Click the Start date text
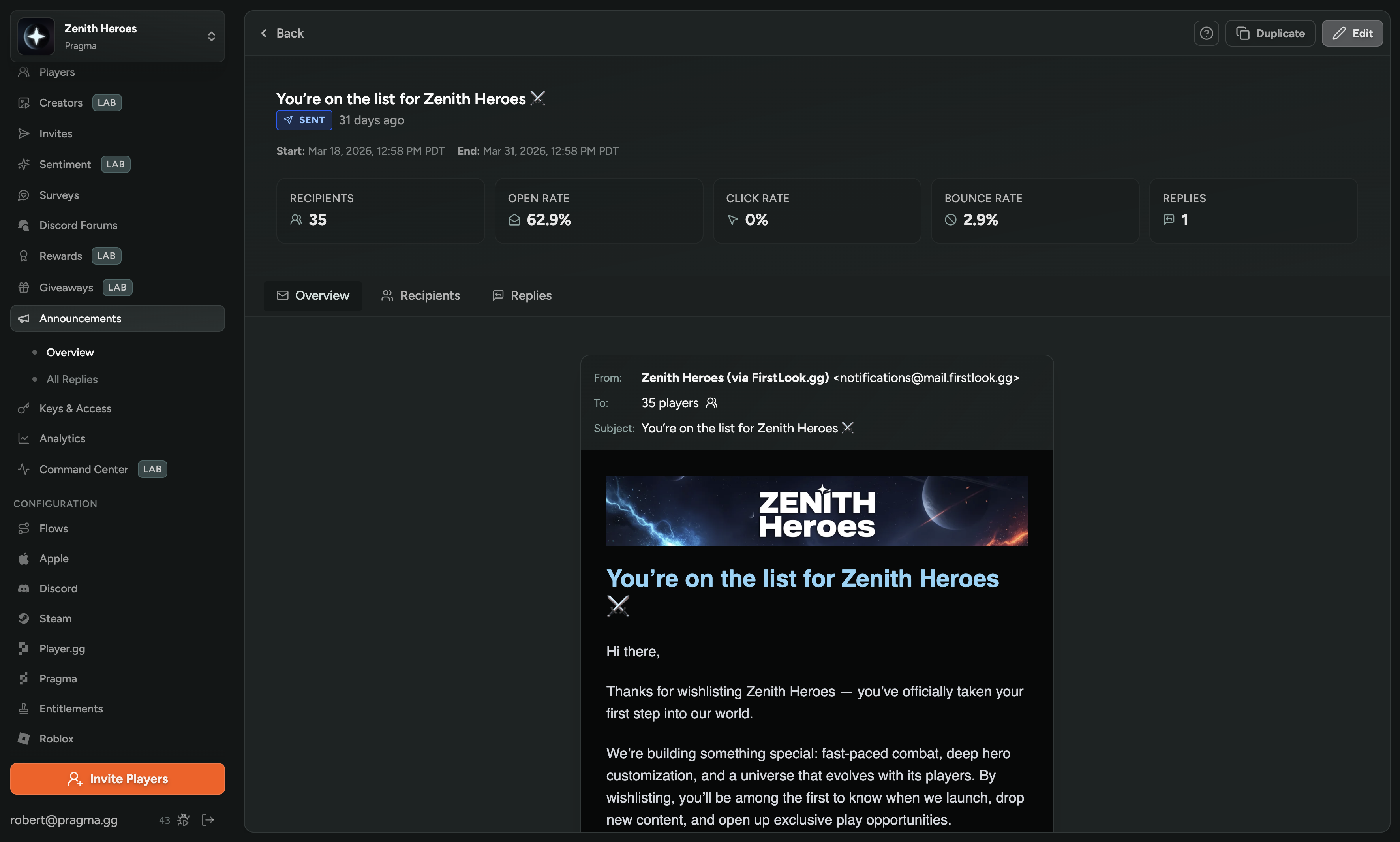 point(360,151)
